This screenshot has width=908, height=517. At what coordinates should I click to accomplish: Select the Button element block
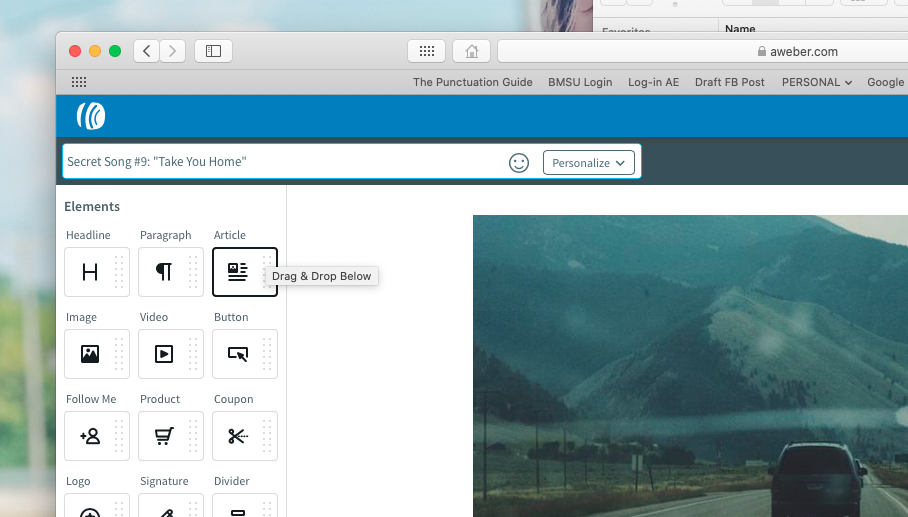(x=245, y=354)
